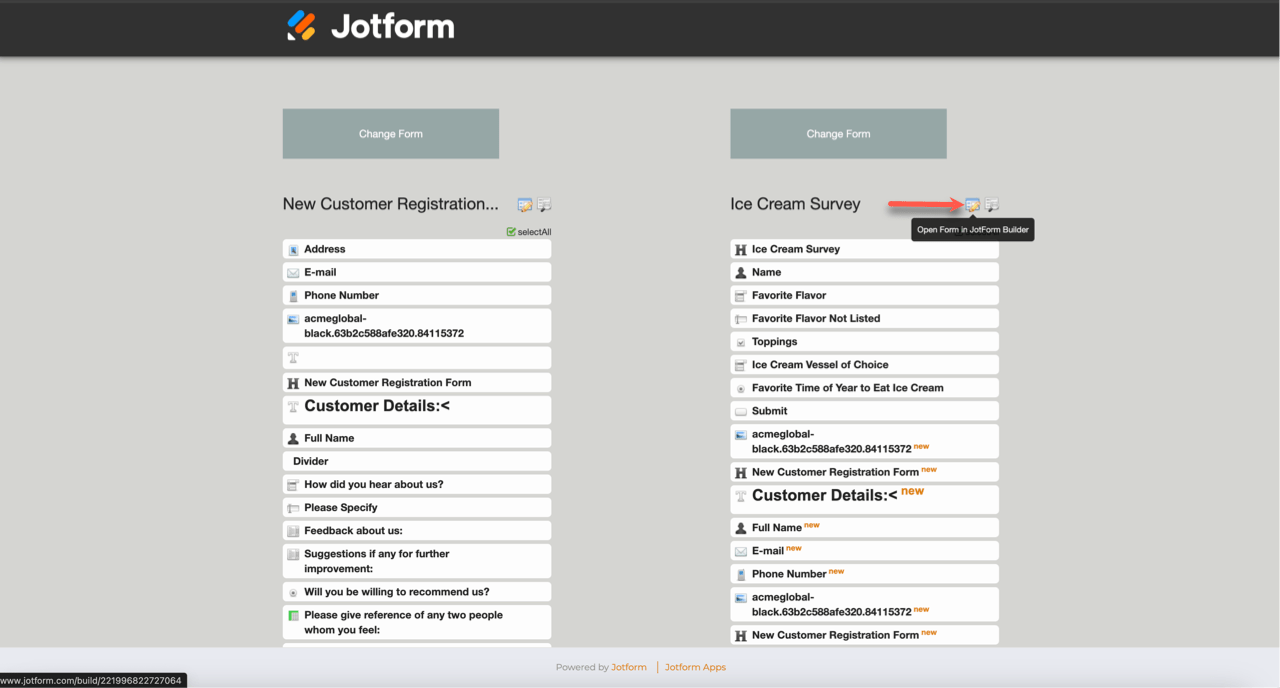Select the blank text field row in left list
Screen dimensions: 1280x688
point(417,358)
